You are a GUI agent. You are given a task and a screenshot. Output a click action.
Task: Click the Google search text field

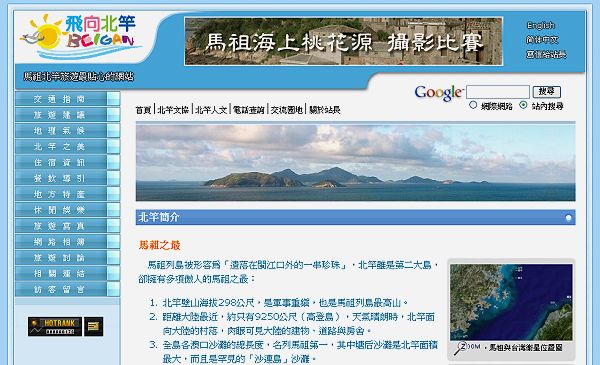(x=498, y=92)
